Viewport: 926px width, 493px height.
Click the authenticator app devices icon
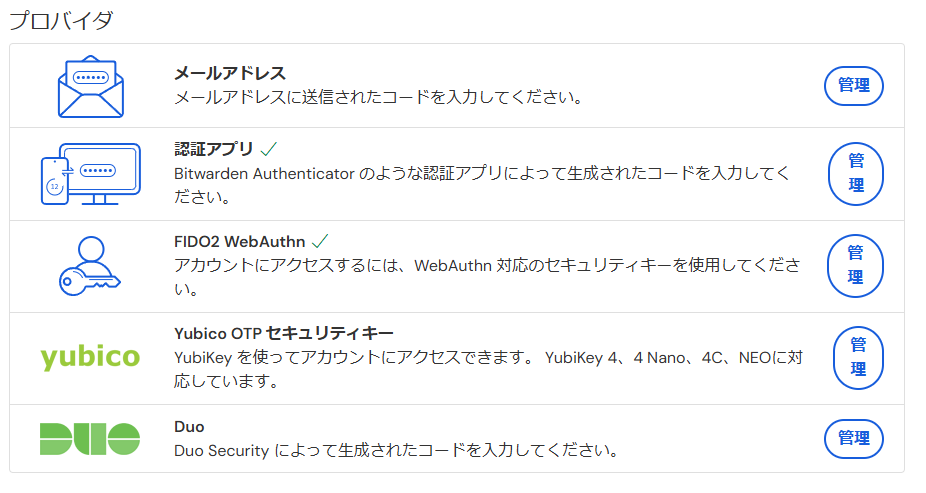click(x=90, y=174)
